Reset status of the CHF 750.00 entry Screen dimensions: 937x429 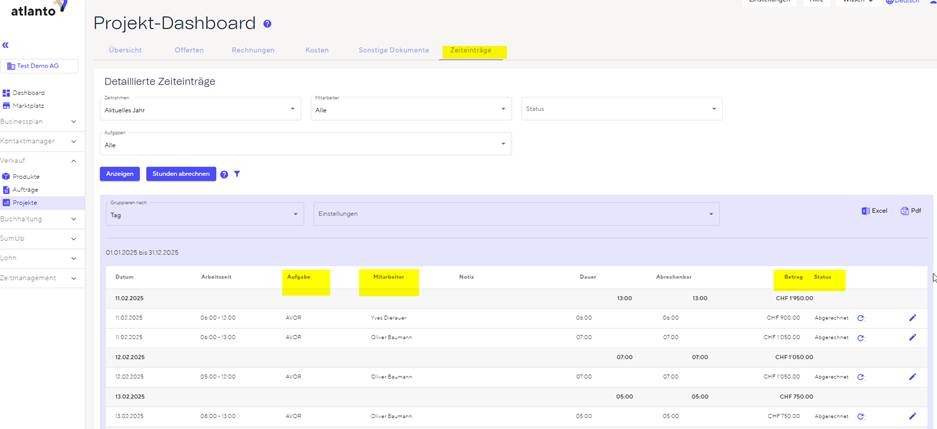[861, 417]
